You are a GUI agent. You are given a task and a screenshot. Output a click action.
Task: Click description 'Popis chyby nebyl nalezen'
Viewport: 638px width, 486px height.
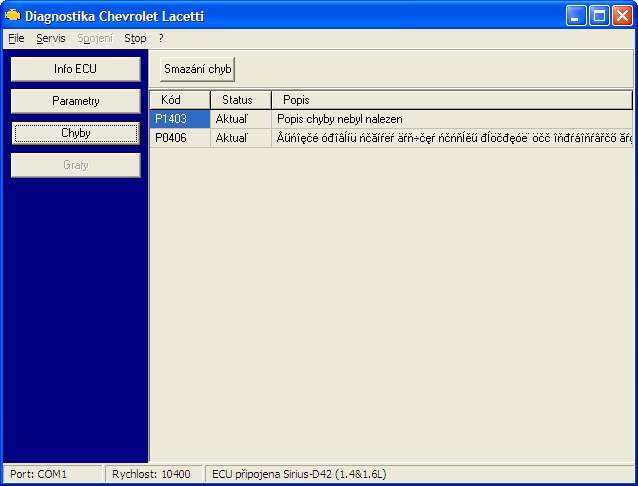pos(340,119)
